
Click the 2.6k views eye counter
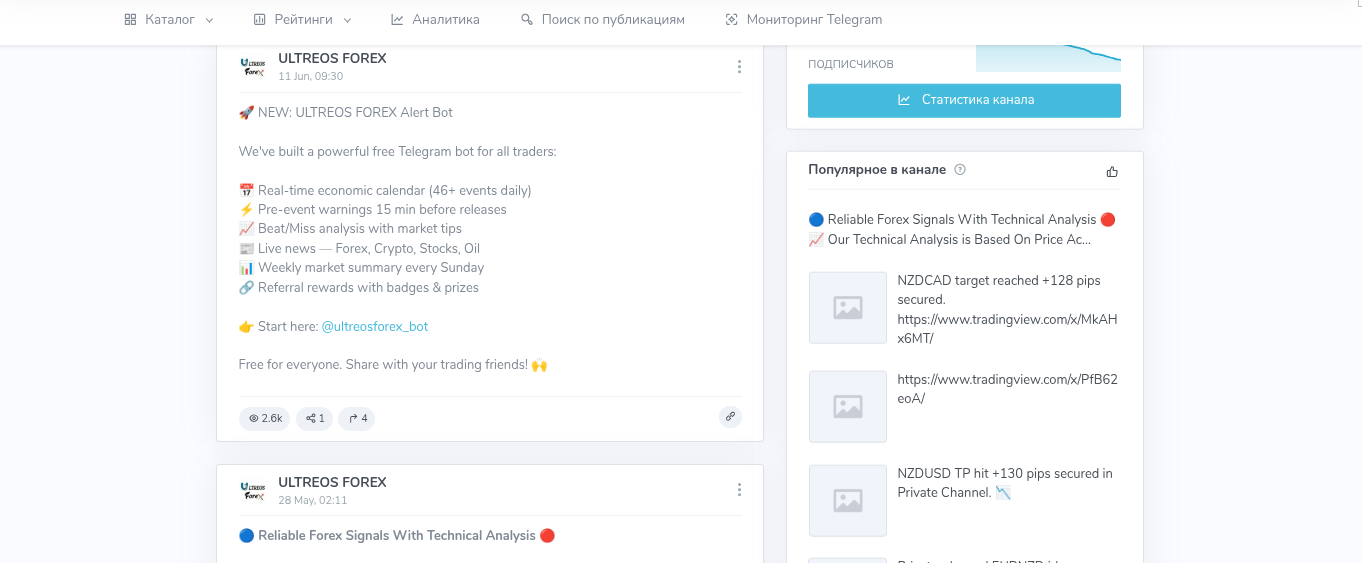(x=264, y=418)
